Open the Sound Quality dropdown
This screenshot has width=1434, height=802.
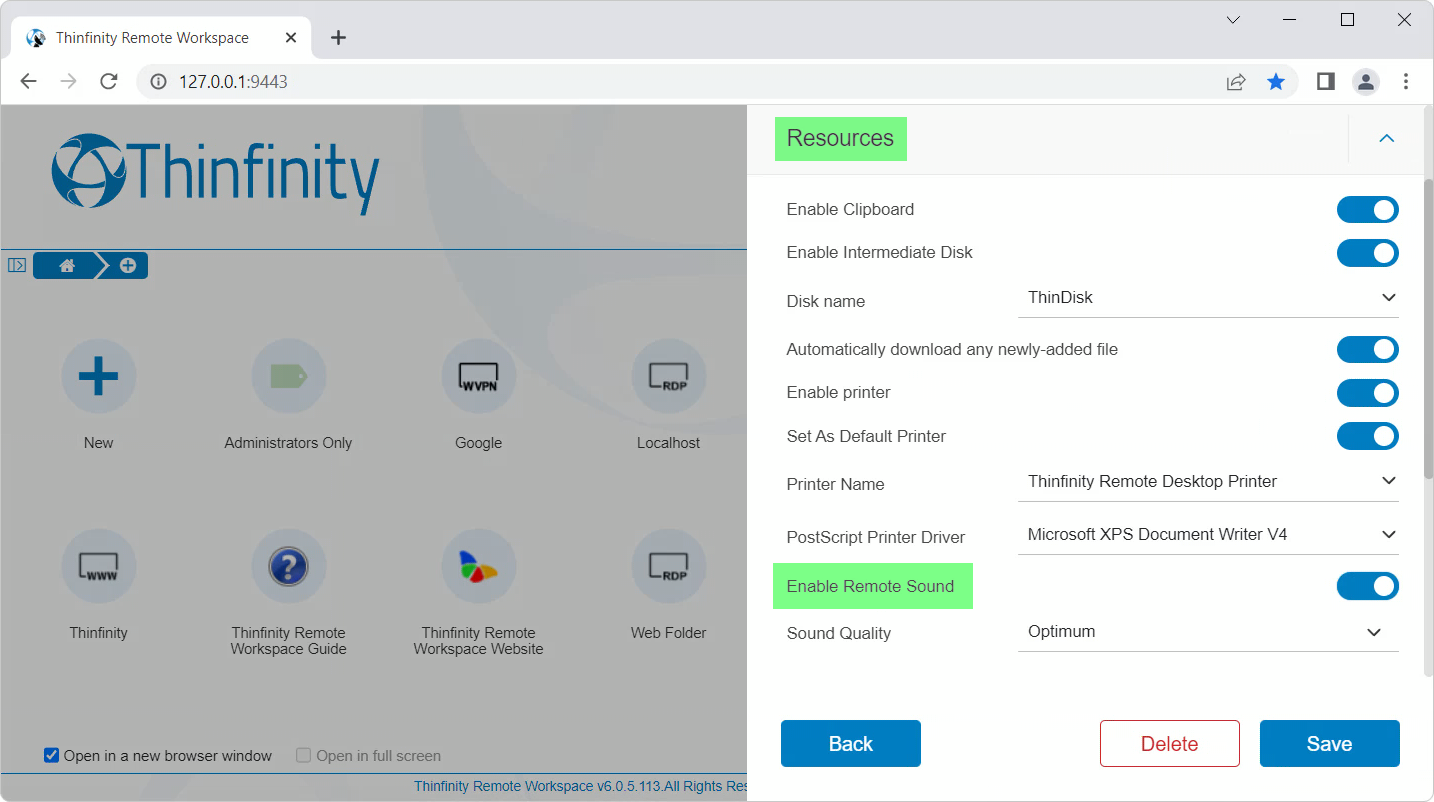pos(1208,632)
